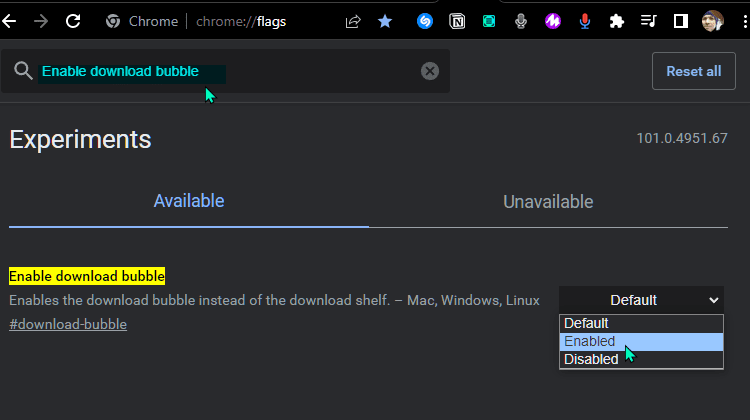The image size is (750, 420).
Task: Clear the flags search box
Action: 430,71
